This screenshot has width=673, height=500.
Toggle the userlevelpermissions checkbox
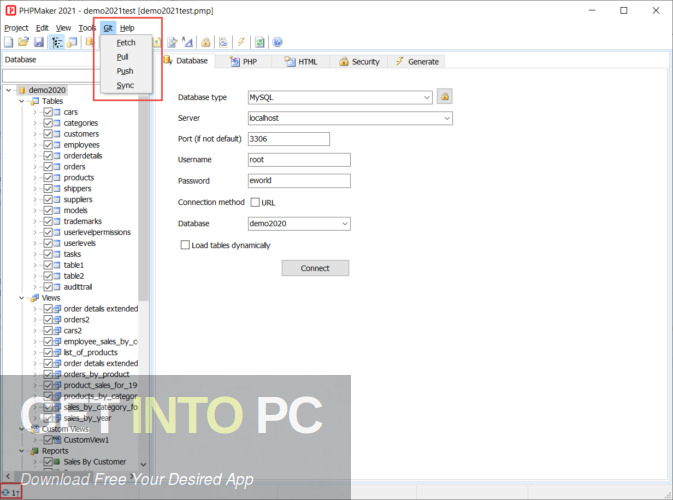[48, 232]
